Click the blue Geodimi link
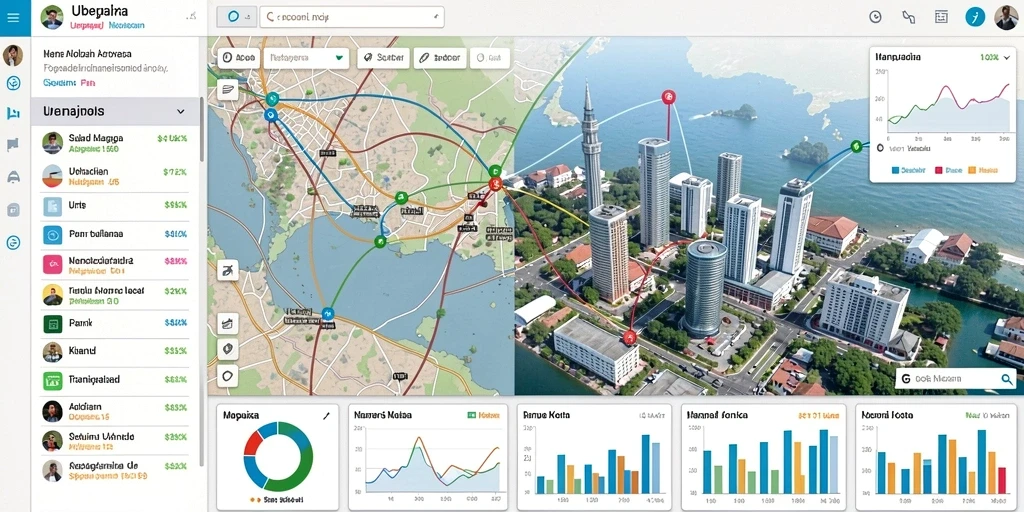This screenshot has width=1024, height=512. point(59,83)
